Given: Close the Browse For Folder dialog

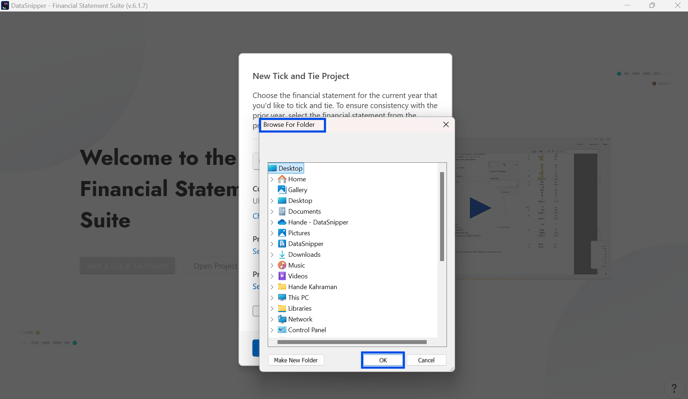Looking at the screenshot, I should pyautogui.click(x=446, y=125).
